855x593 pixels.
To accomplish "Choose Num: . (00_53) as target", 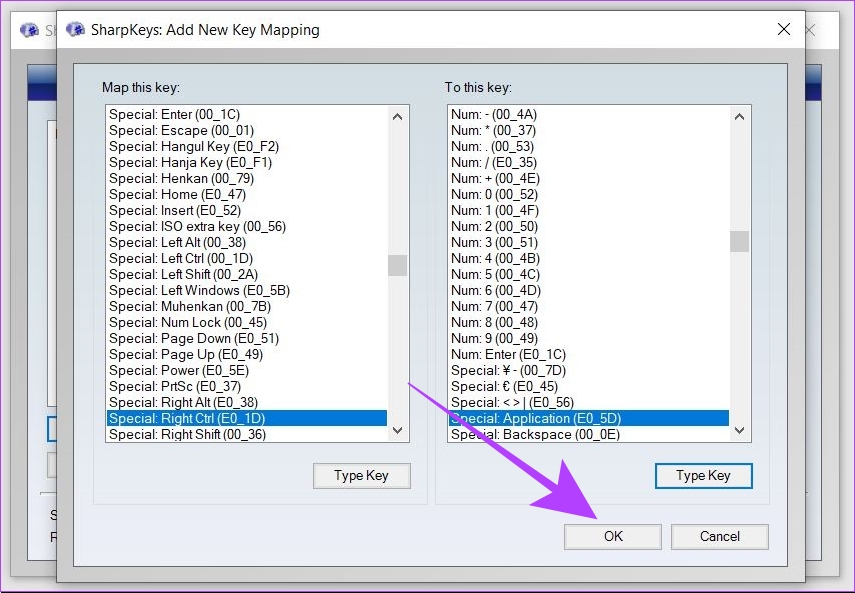I will pos(588,147).
